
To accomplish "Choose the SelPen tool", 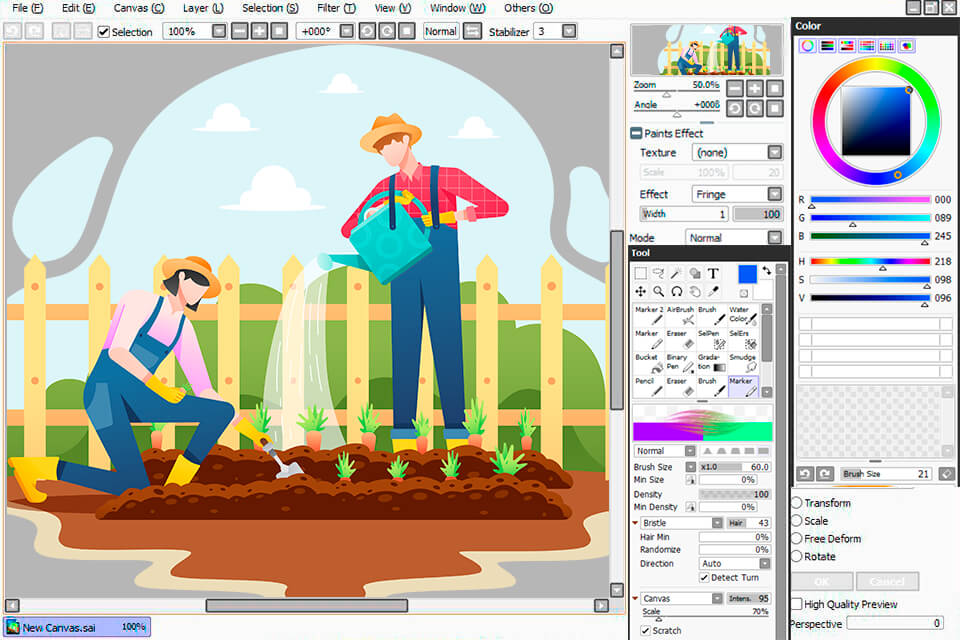I will tap(712, 339).
